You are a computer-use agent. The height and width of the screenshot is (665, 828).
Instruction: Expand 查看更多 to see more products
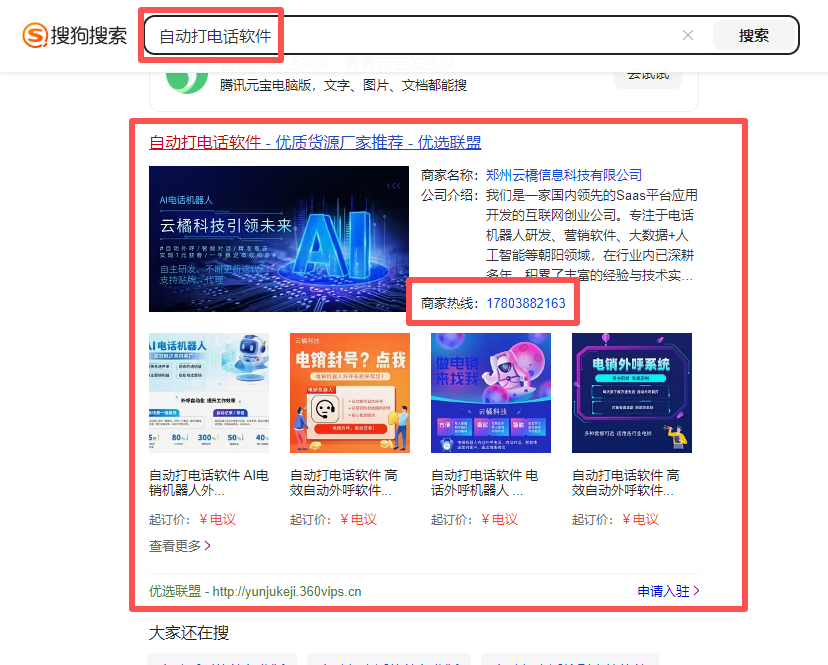tap(181, 546)
